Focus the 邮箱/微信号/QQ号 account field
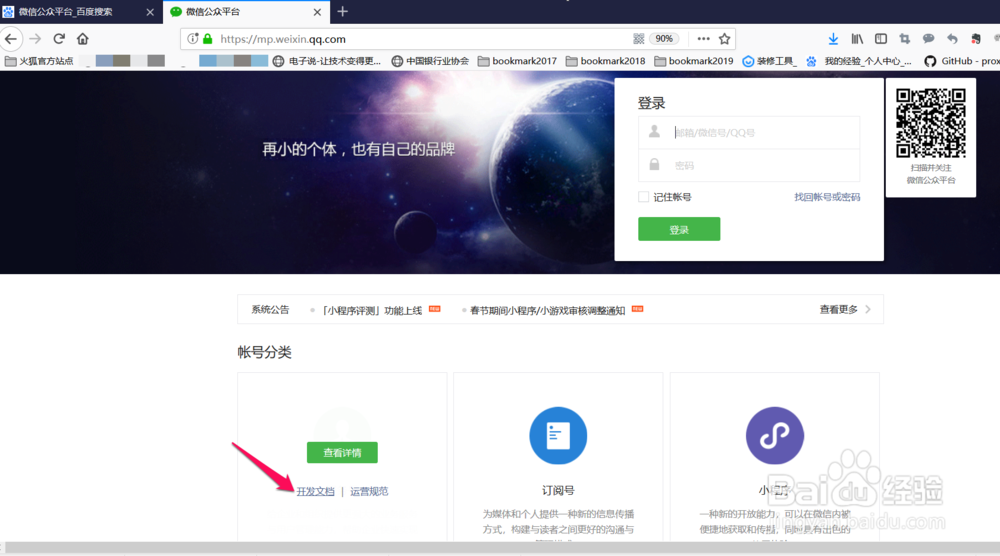 click(749, 133)
